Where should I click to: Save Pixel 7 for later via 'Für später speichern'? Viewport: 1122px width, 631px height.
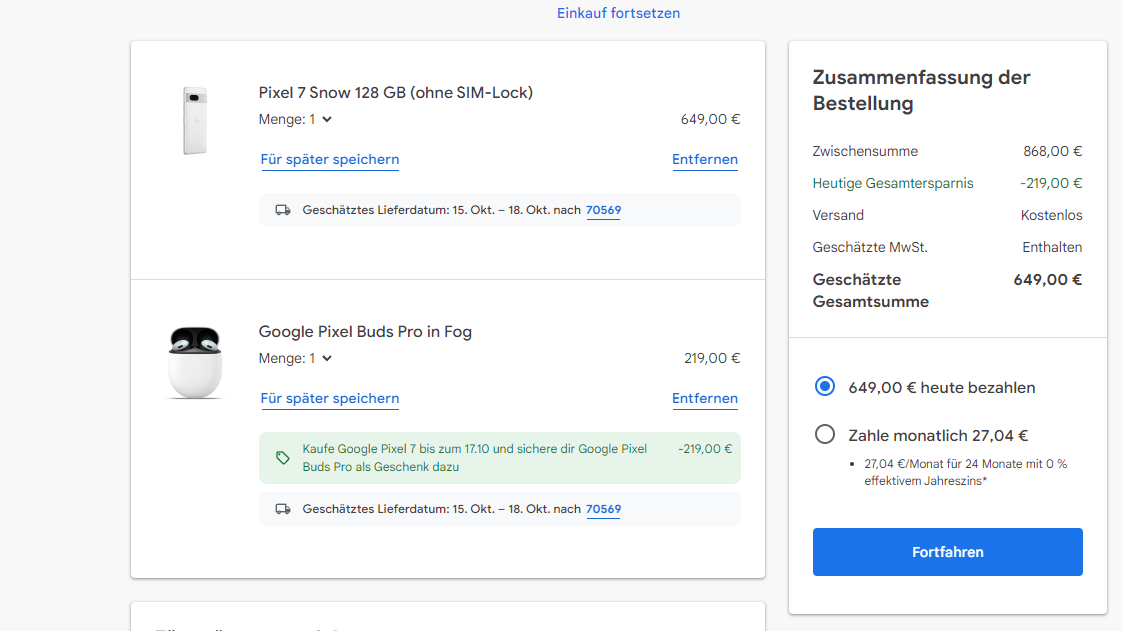pyautogui.click(x=330, y=160)
